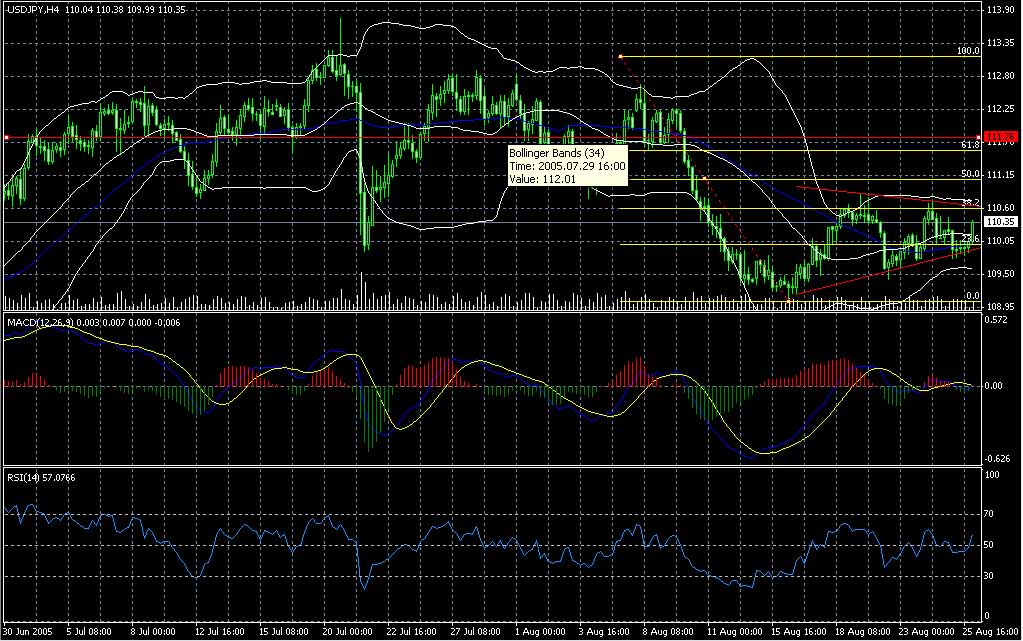Click the 111.15 price axis label
This screenshot has width=1023, height=641.
pos(1001,175)
